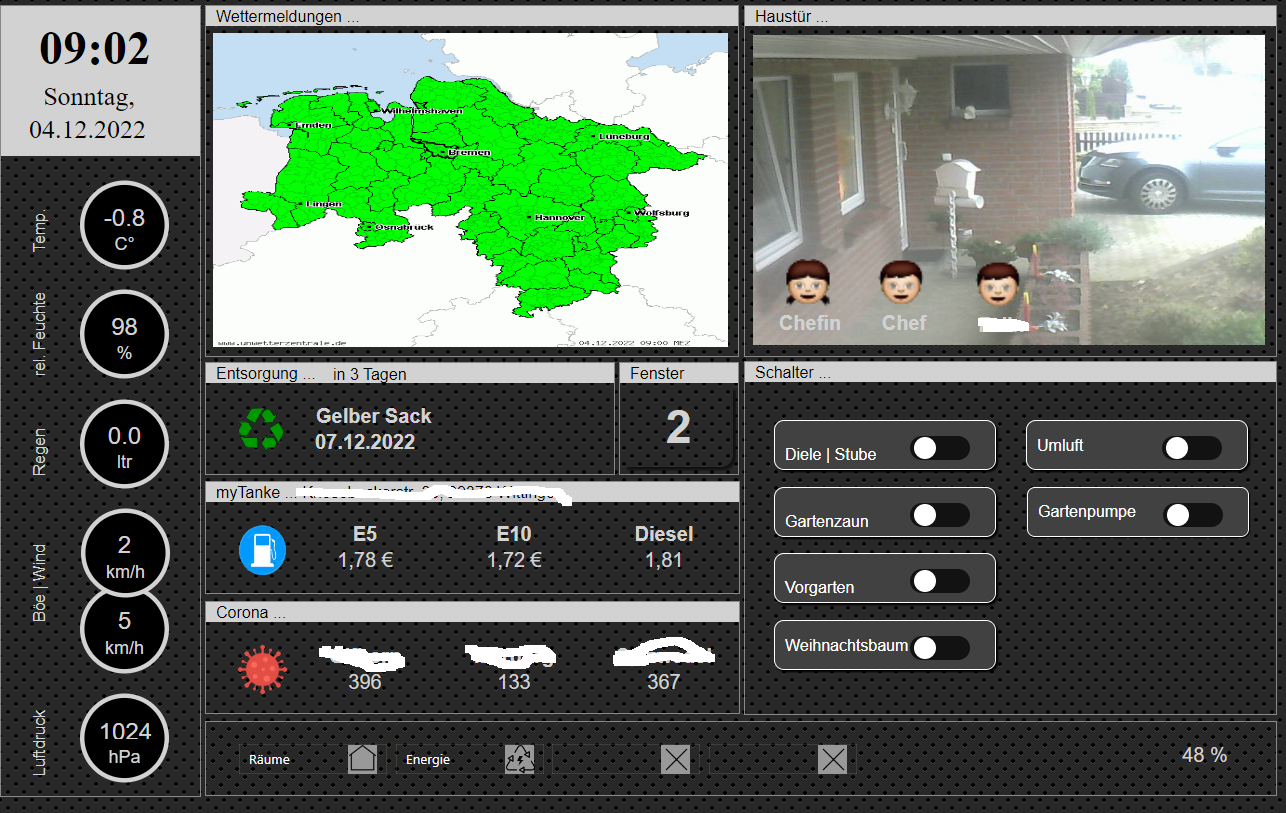Enable the Weihnachtsbaum switch

[x=940, y=648]
